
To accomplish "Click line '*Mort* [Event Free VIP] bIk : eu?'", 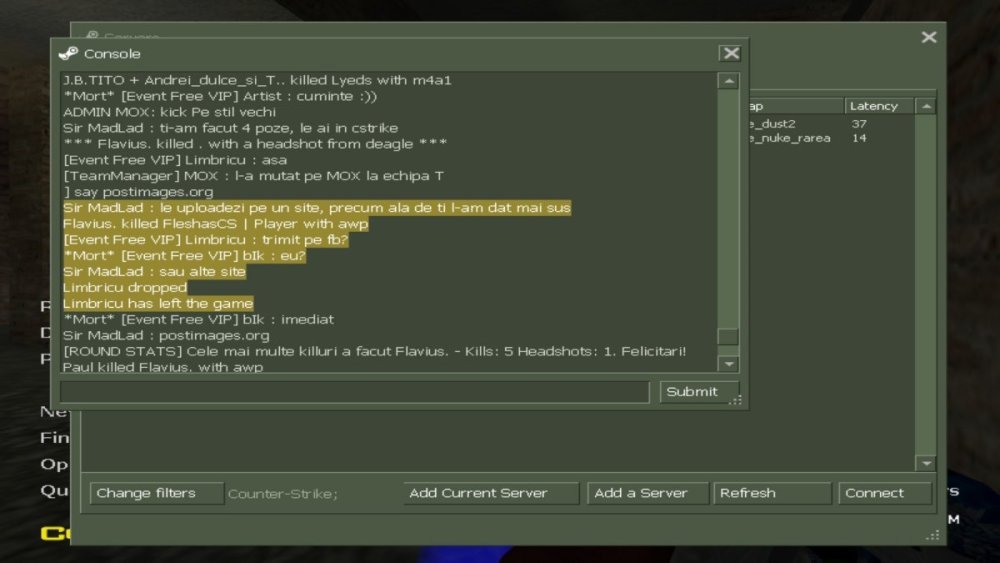I will (184, 256).
